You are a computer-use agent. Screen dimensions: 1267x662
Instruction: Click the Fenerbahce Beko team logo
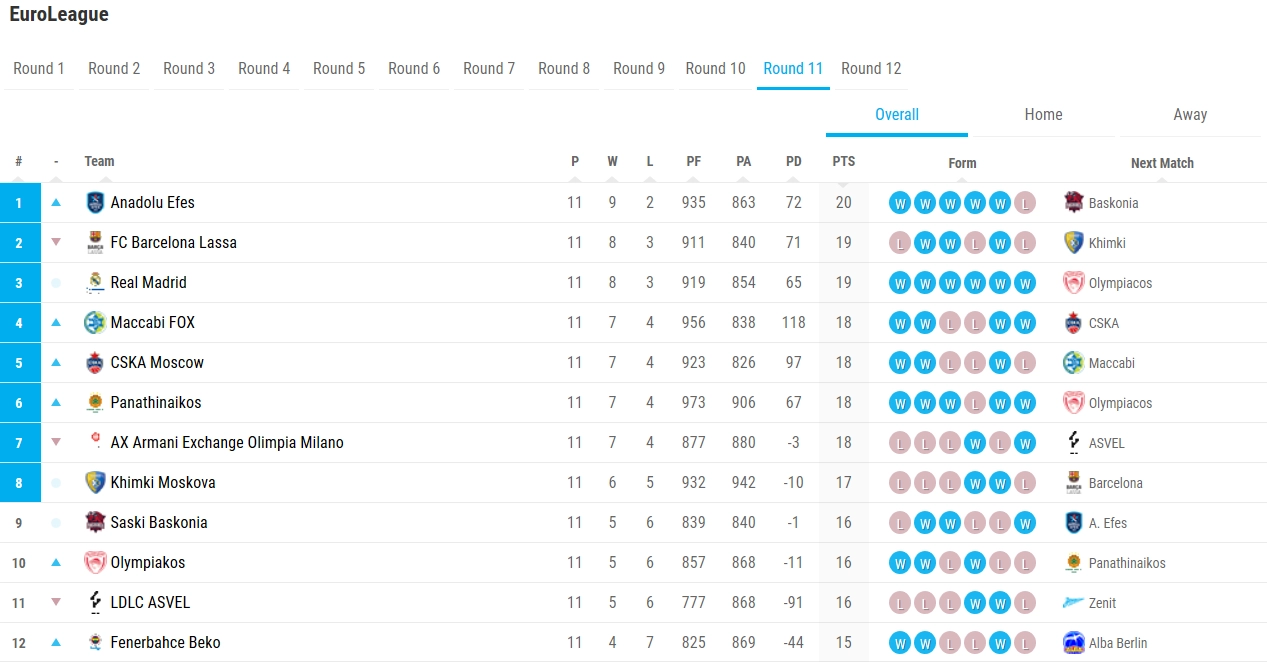pyautogui.click(x=95, y=642)
